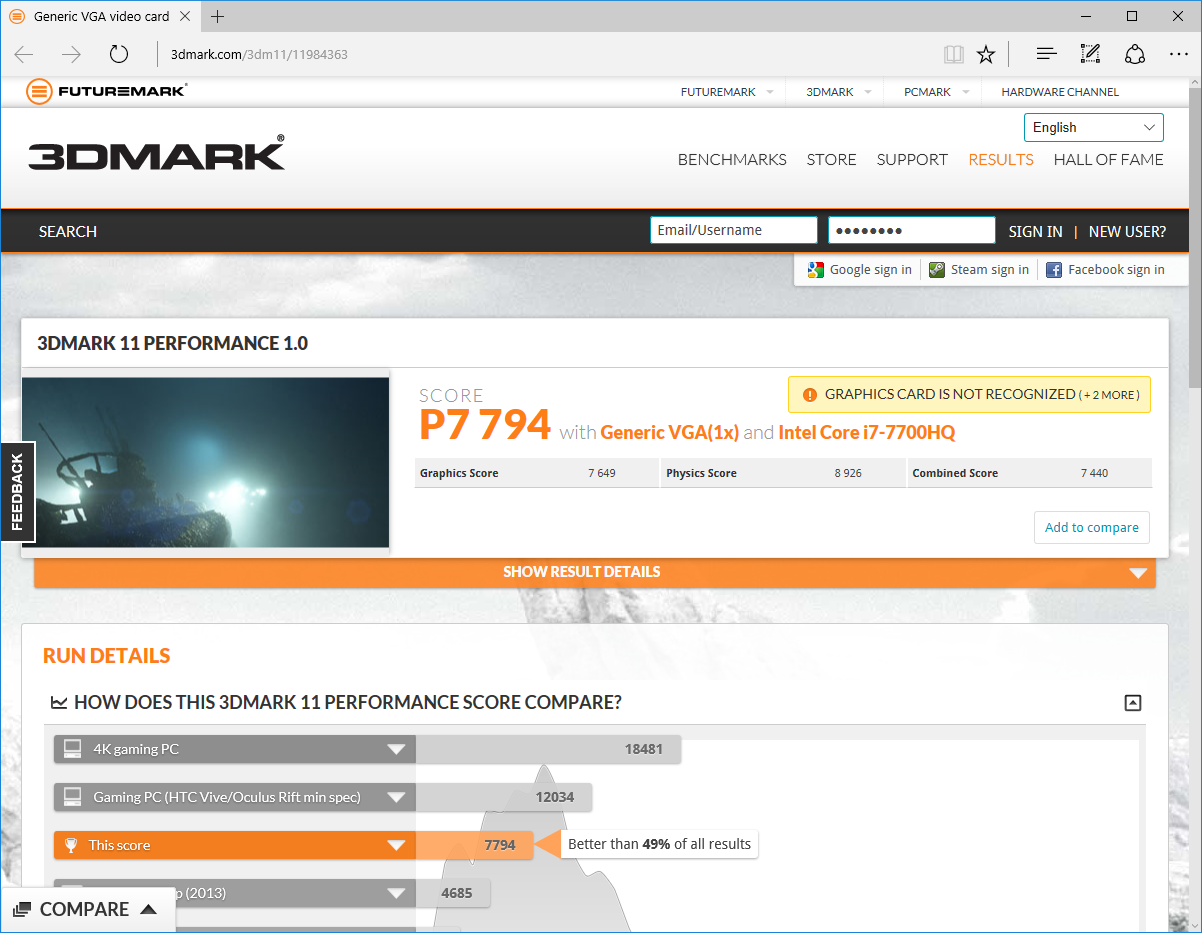Image resolution: width=1202 pixels, height=933 pixels.
Task: Go to HALL OF FAME
Action: click(x=1109, y=159)
